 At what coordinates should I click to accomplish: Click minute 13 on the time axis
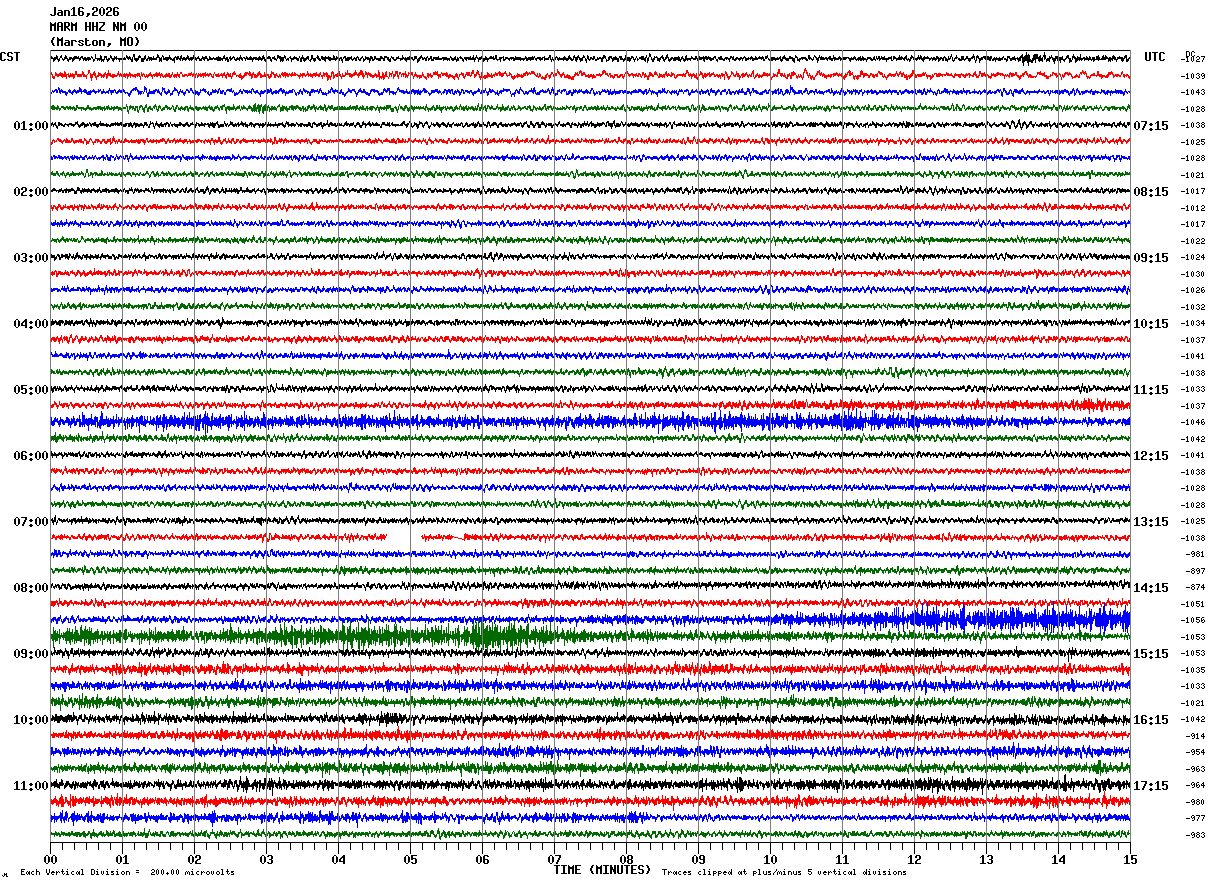pyautogui.click(x=986, y=859)
